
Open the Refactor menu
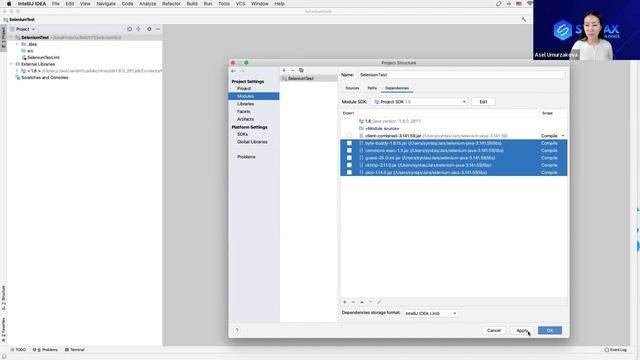pos(171,4)
